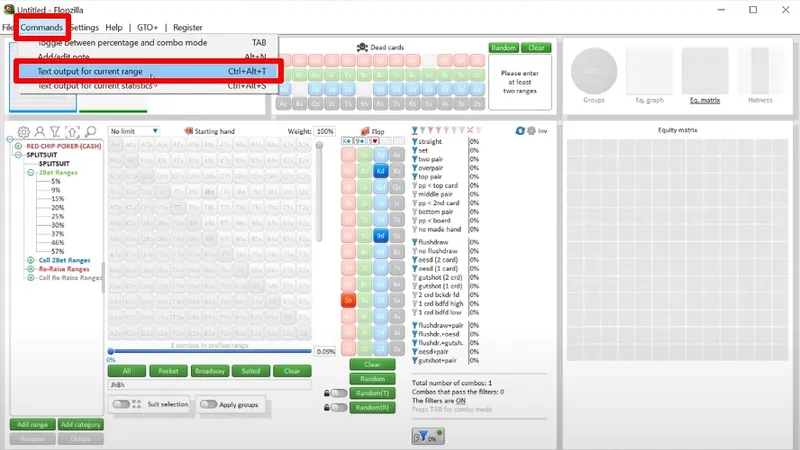
Task: Select the As card in the flop grid
Action: pos(397,155)
